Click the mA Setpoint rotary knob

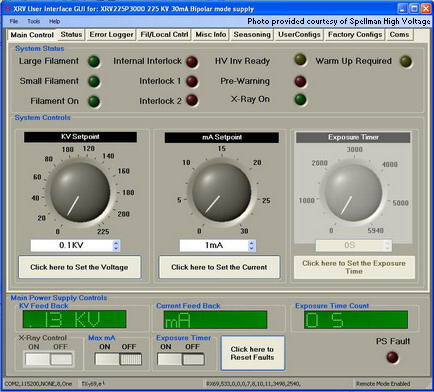pos(222,192)
